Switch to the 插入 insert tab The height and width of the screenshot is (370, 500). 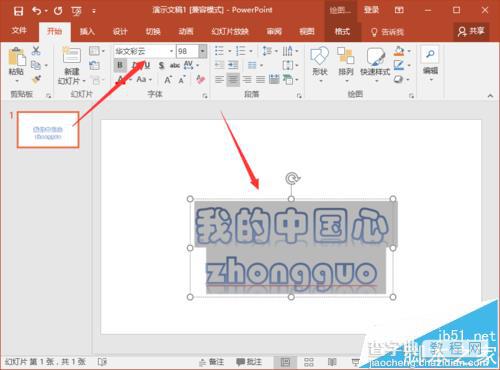tap(87, 32)
